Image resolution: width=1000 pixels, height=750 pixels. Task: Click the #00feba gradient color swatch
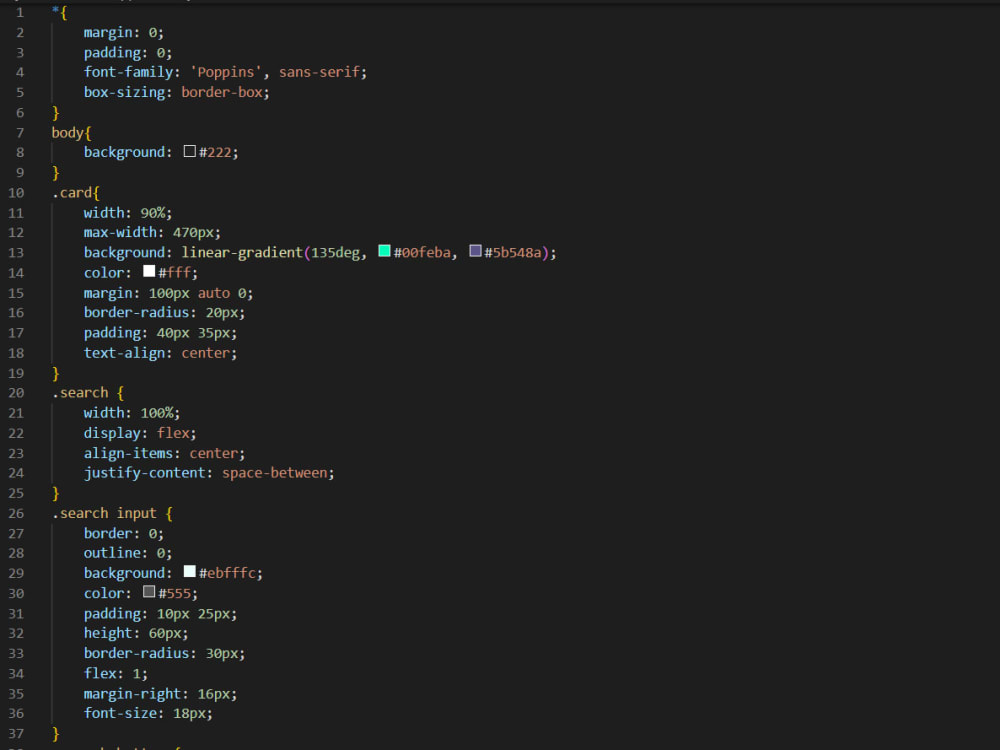pyautogui.click(x=384, y=251)
